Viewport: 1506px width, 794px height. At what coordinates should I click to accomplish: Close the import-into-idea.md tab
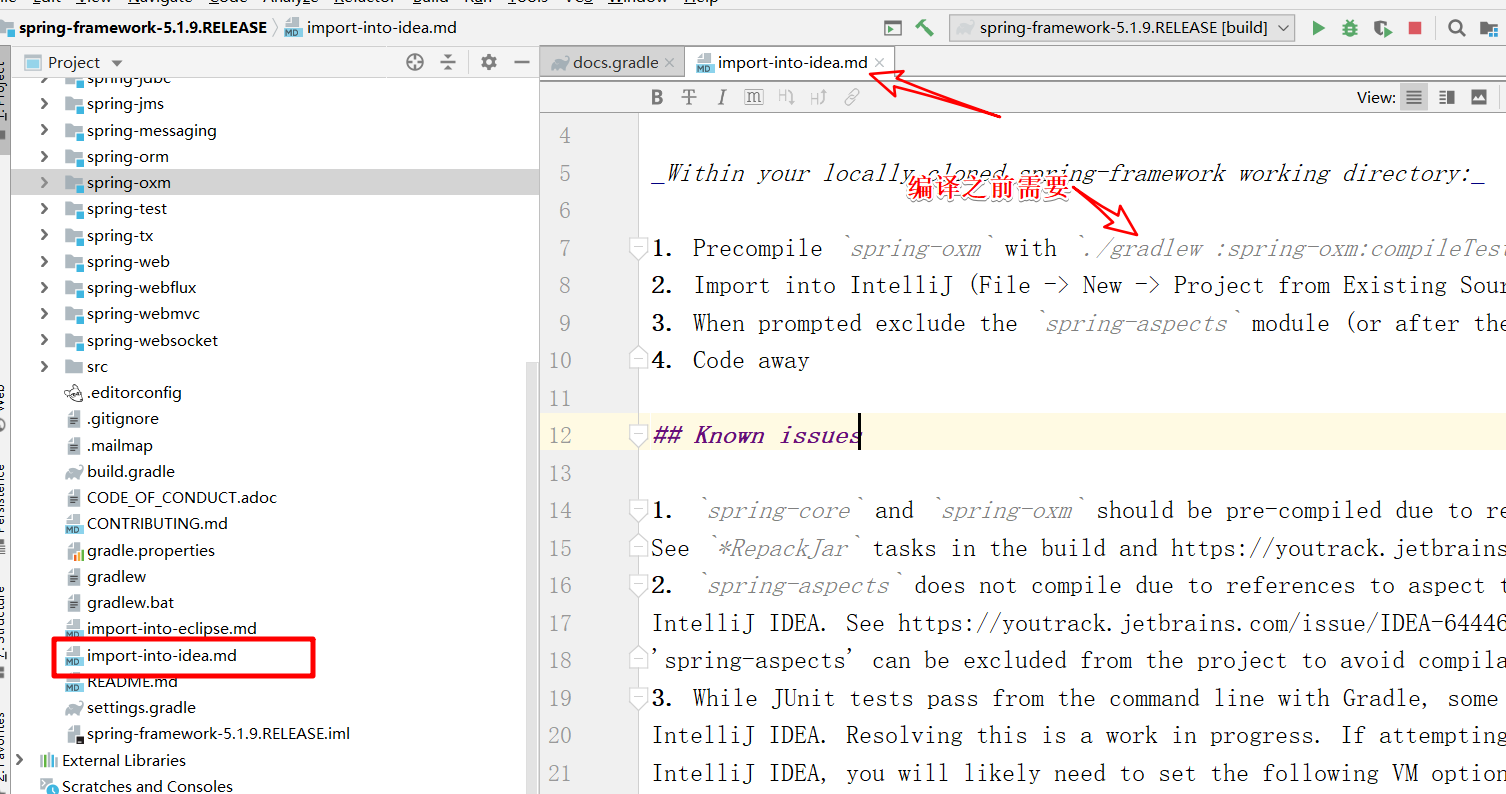pos(879,62)
